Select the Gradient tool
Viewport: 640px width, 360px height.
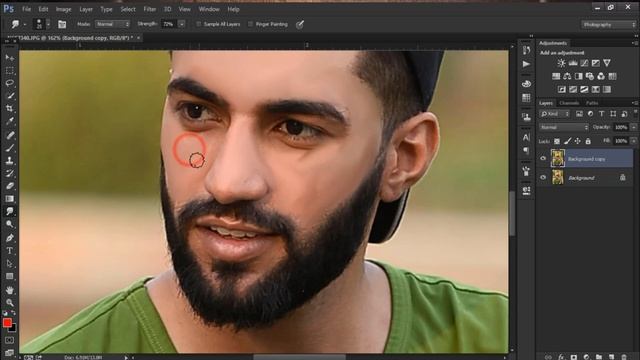click(x=10, y=199)
